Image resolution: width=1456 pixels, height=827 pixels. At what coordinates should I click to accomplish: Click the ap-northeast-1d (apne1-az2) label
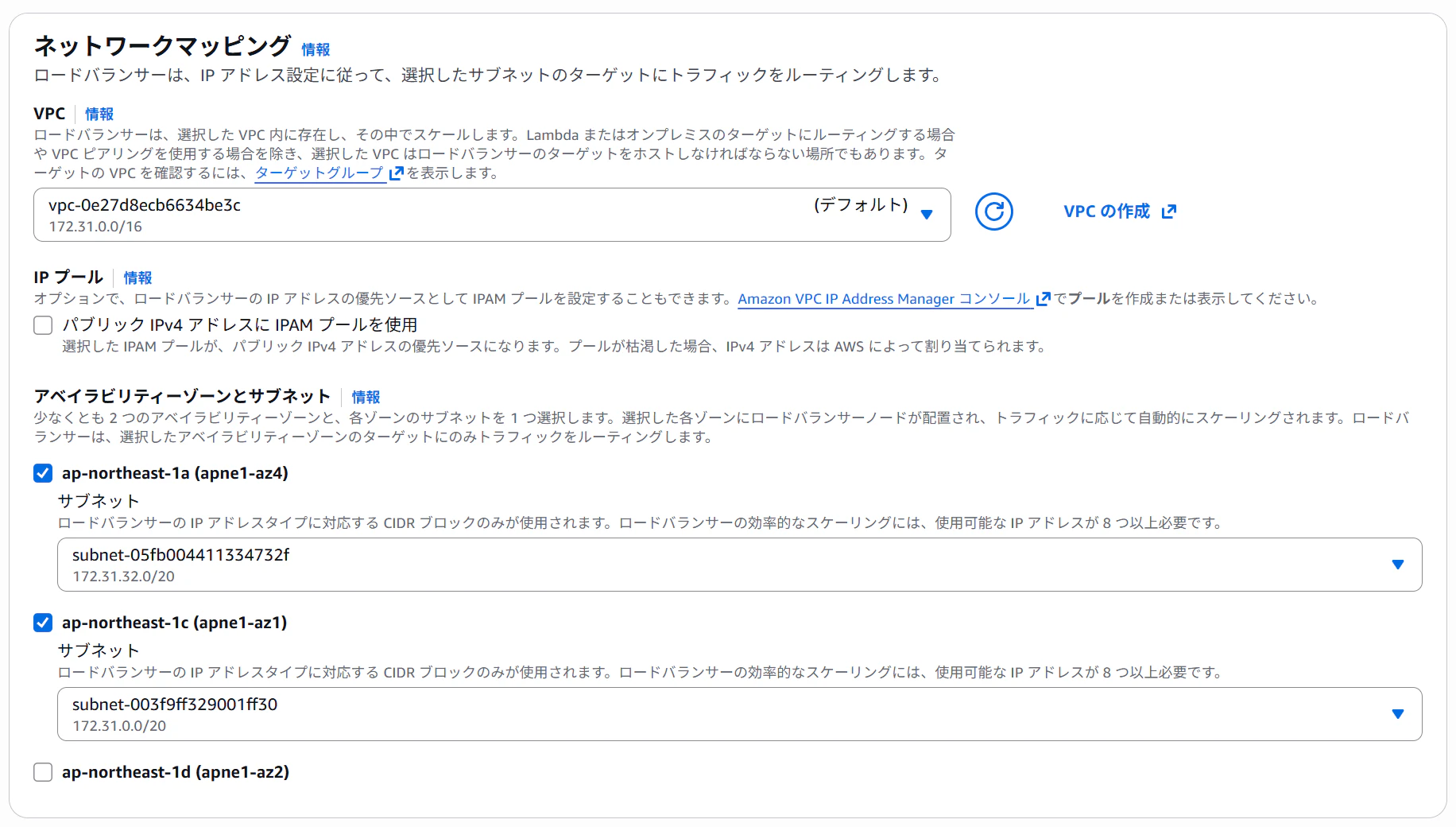point(176,772)
